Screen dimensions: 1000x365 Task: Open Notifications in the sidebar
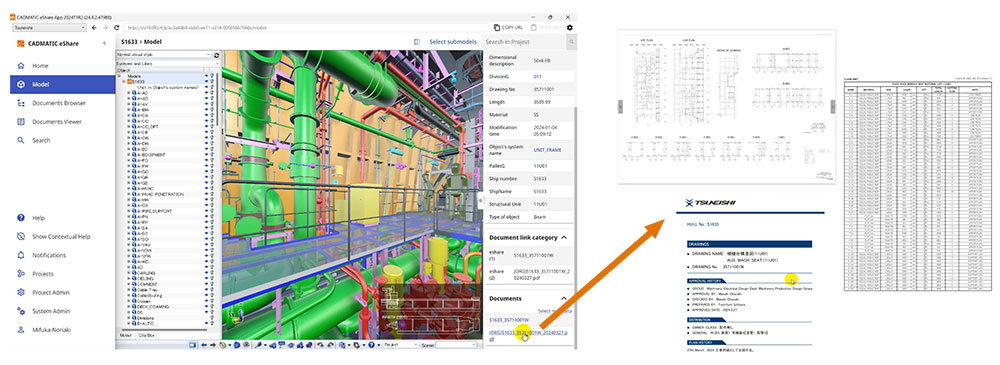tap(49, 255)
